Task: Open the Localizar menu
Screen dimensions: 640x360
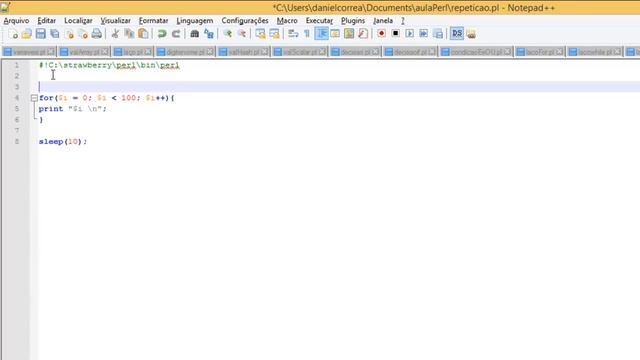Action: 78,20
